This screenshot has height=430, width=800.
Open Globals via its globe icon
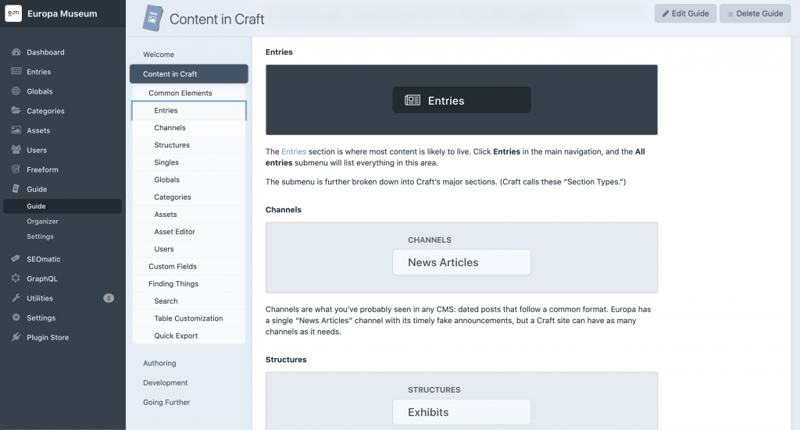(x=16, y=91)
